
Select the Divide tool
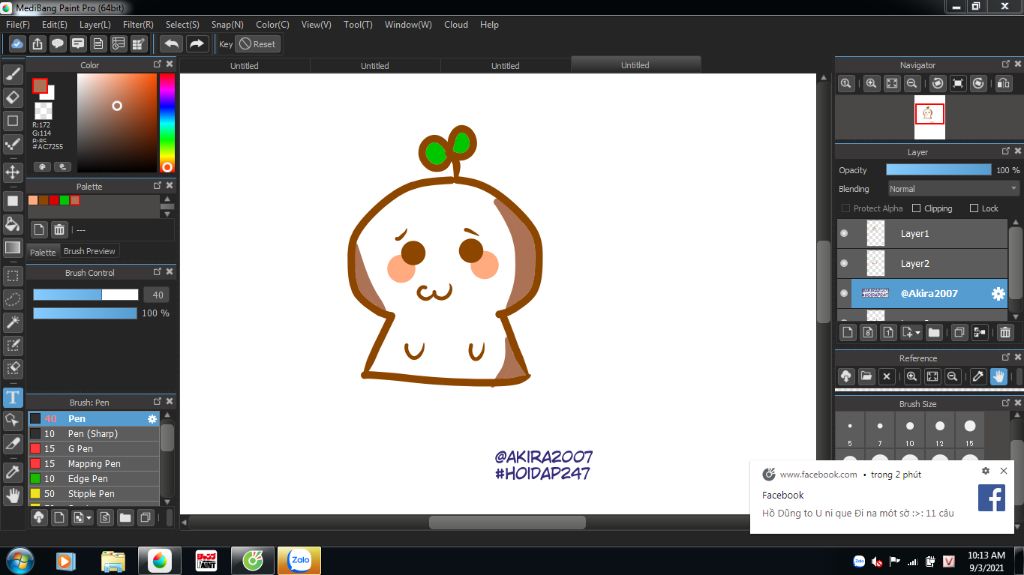(12, 444)
